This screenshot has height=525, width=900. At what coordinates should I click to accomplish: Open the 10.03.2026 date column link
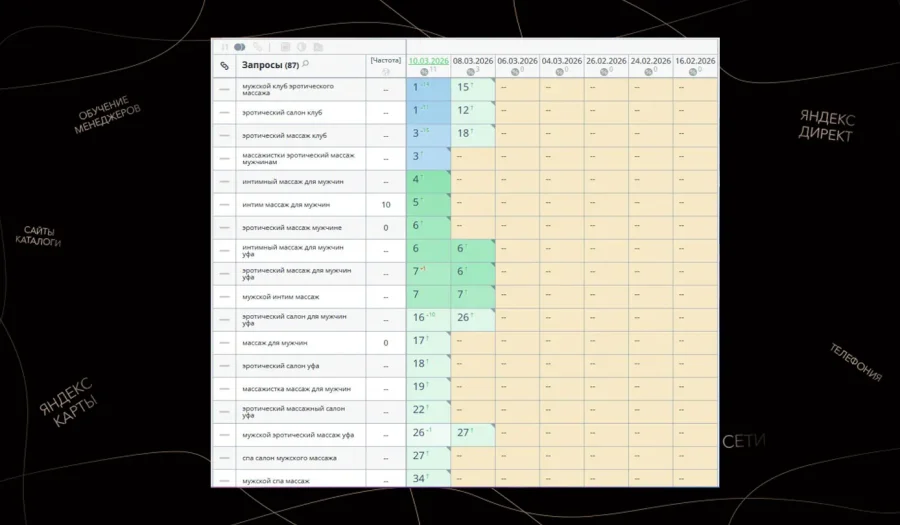(x=428, y=60)
